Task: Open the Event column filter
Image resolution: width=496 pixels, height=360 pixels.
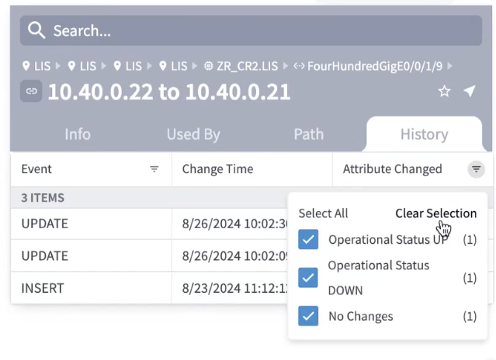Action: click(154, 169)
